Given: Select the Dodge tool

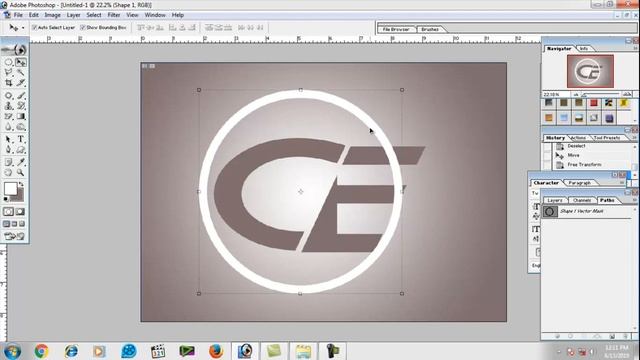Looking at the screenshot, I should point(20,127).
